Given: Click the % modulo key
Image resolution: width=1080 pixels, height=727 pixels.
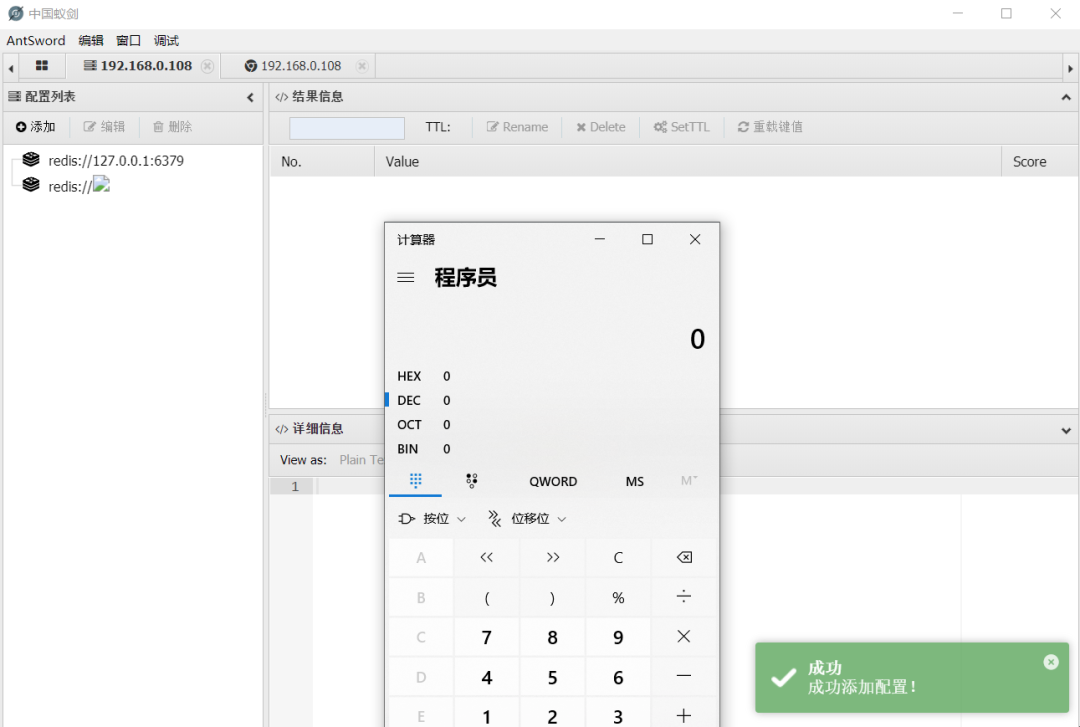Looking at the screenshot, I should (618, 597).
